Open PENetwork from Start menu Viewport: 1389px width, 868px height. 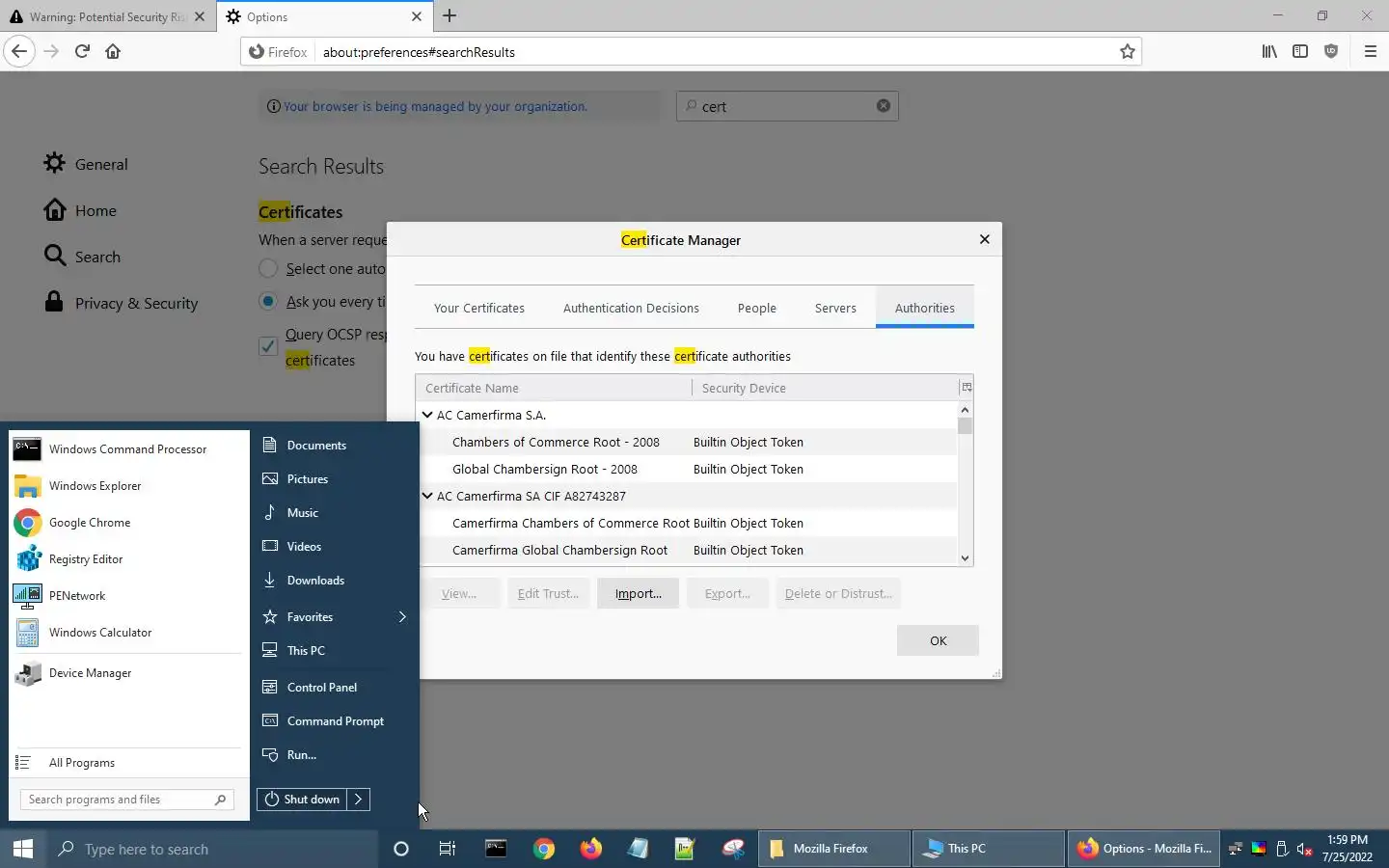(x=127, y=596)
